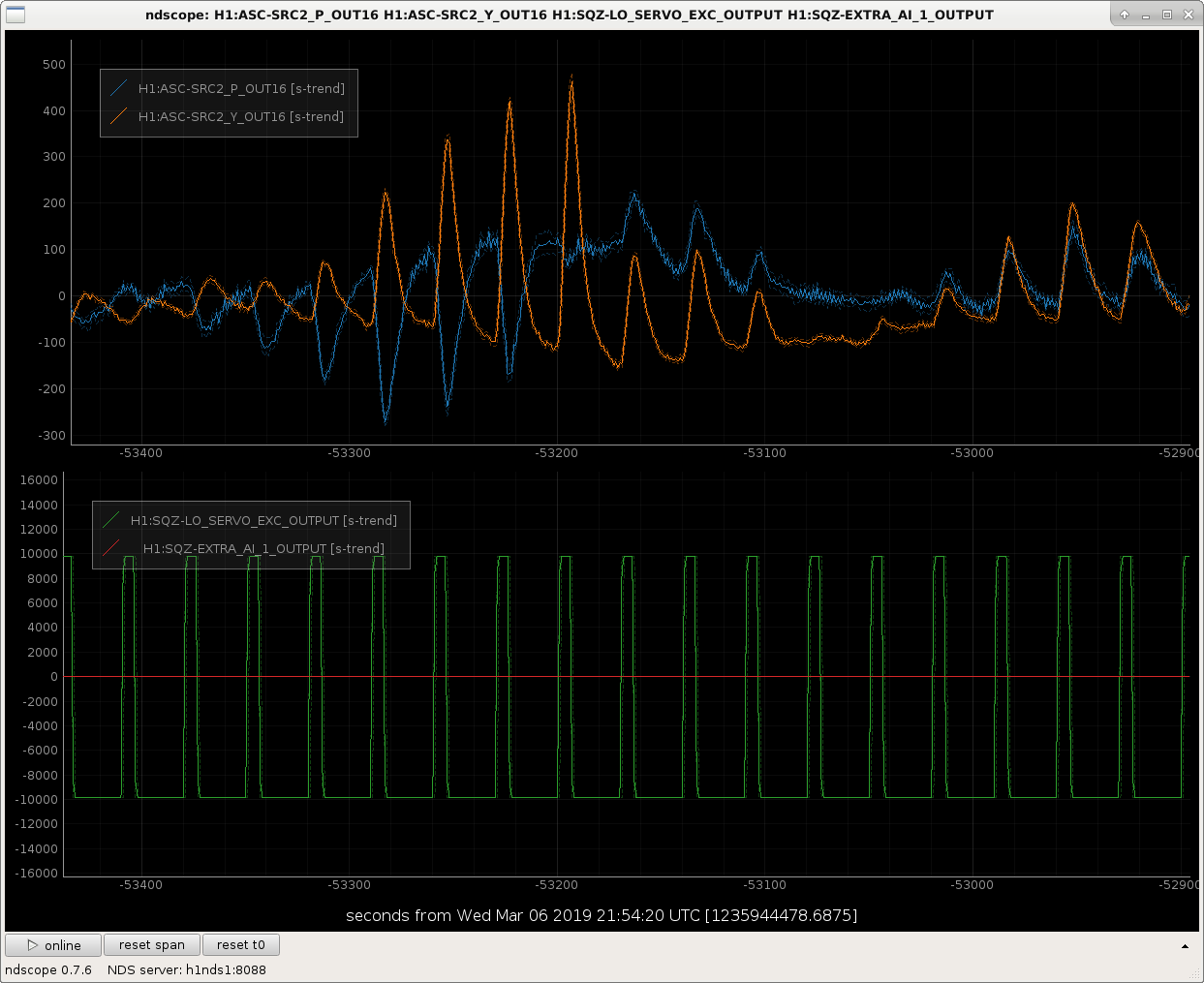The image size is (1204, 983).
Task: Click green line sample for LO_SERVO_EXC_OUTPUT
Action: click(x=111, y=520)
